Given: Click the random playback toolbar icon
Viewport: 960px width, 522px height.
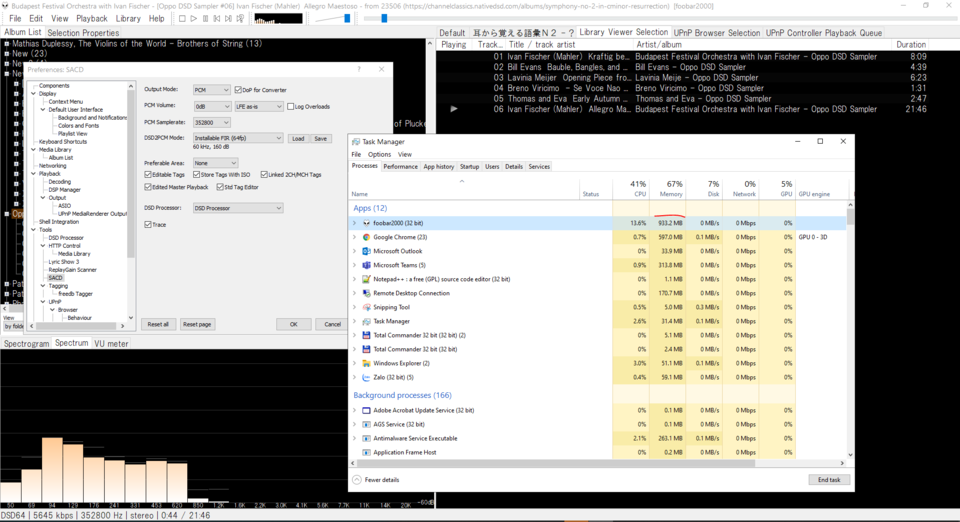Looking at the screenshot, I should (x=240, y=19).
